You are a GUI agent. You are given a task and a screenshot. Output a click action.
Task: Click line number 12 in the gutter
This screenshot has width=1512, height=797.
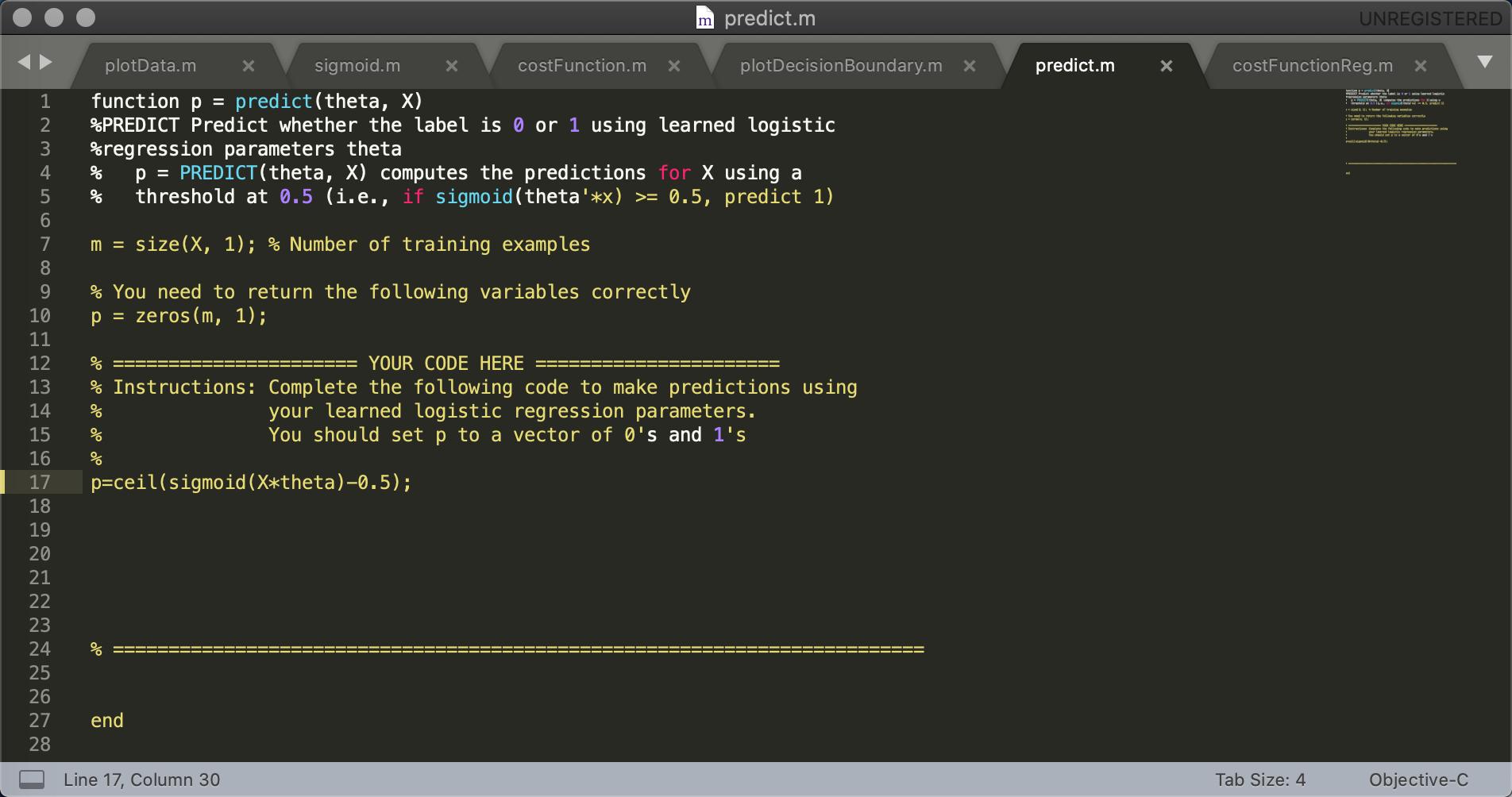(x=40, y=363)
